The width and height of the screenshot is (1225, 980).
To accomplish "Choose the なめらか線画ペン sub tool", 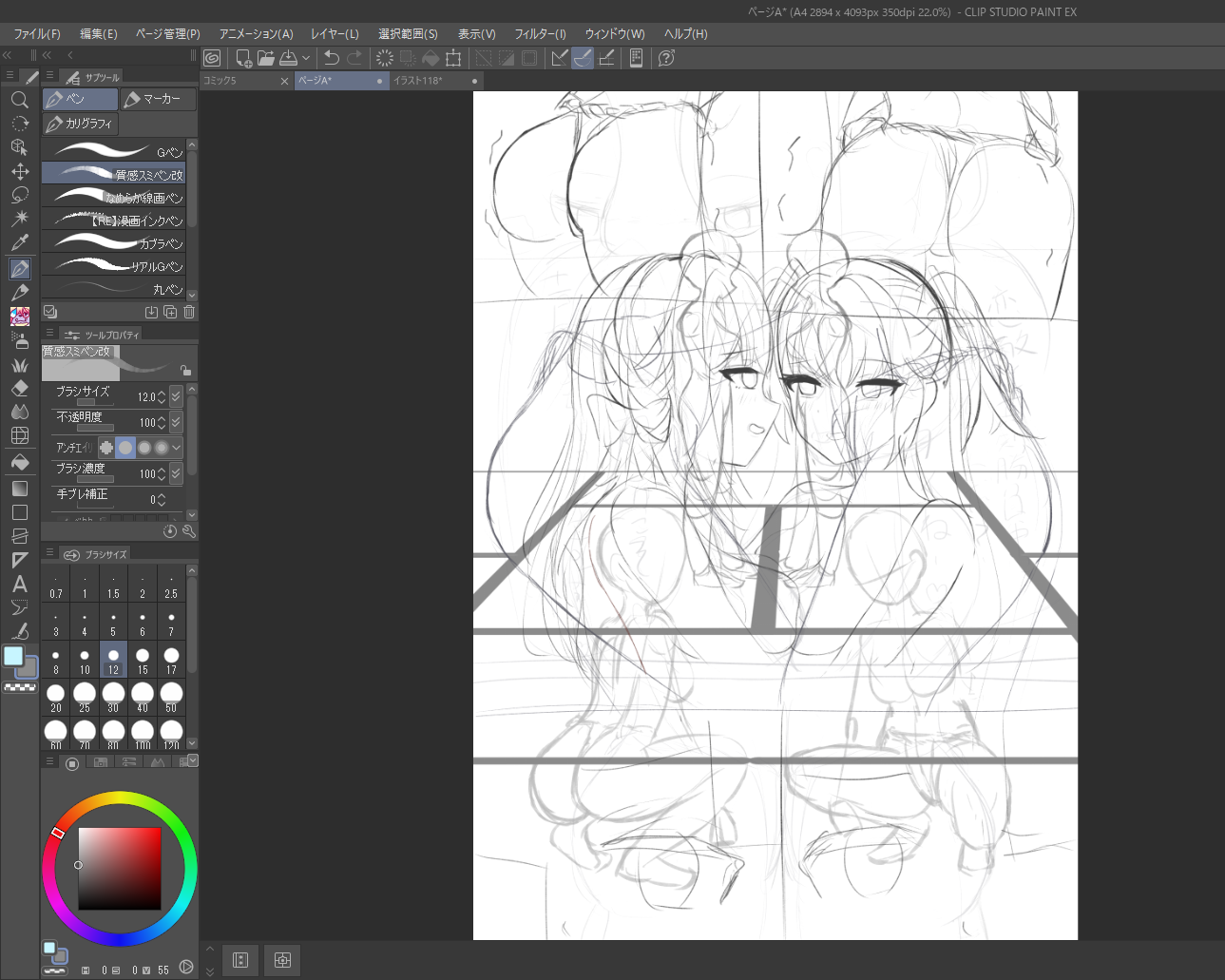I will click(113, 198).
